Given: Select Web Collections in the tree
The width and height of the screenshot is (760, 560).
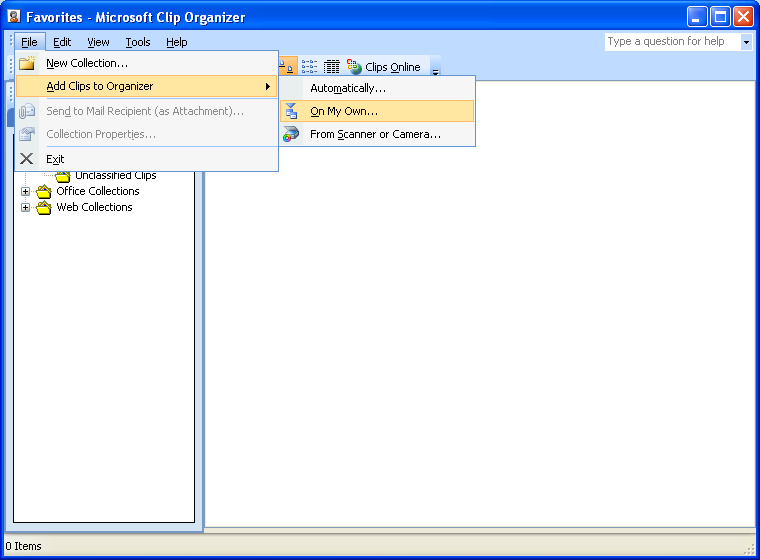Looking at the screenshot, I should click(x=95, y=207).
